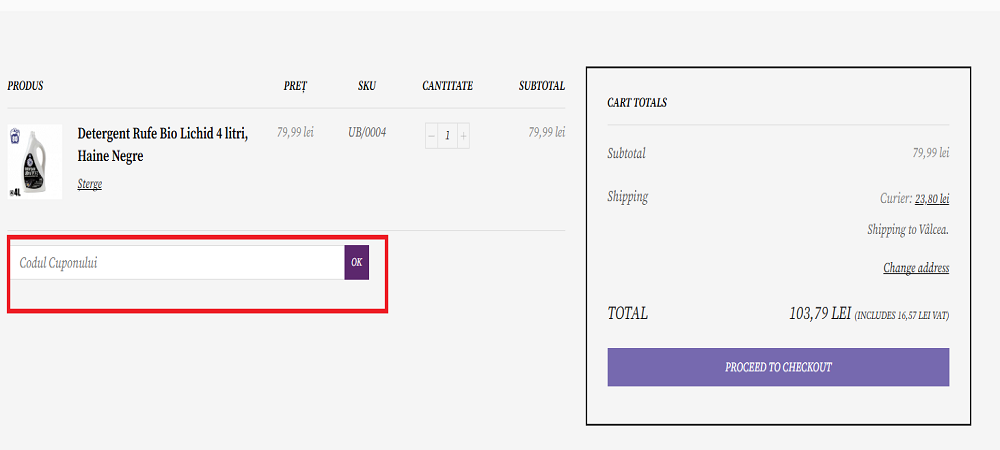
Task: Focus the Codul Cuponului input field
Action: (x=178, y=263)
